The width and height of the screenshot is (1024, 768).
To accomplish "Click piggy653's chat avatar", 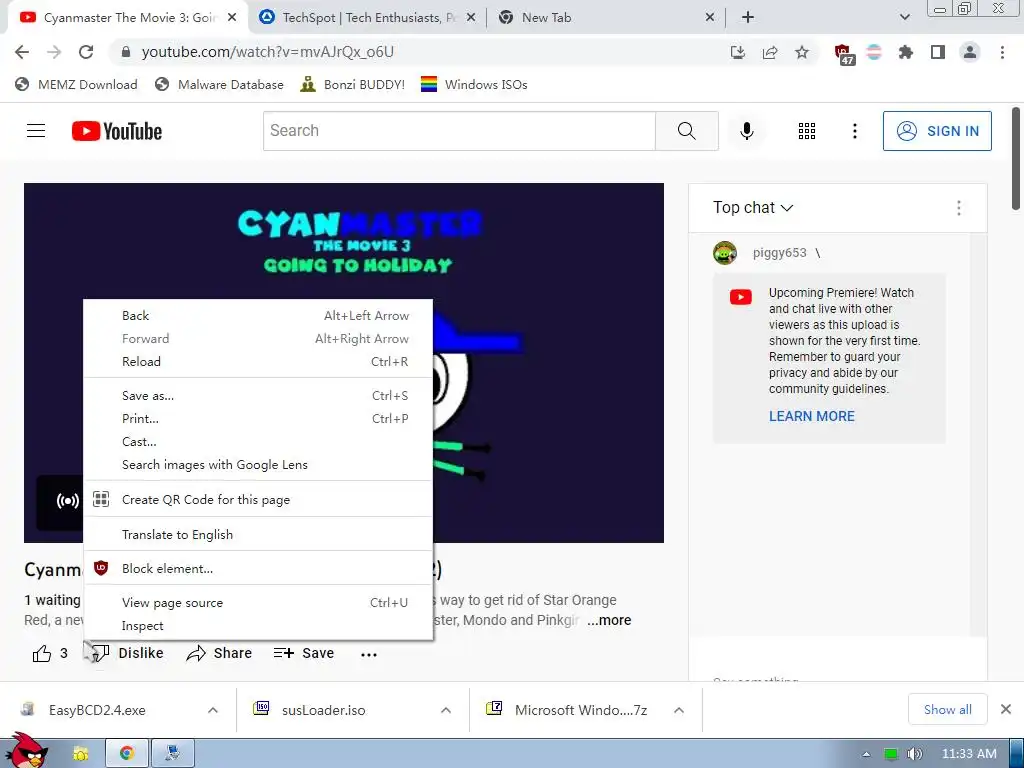I will click(x=725, y=253).
